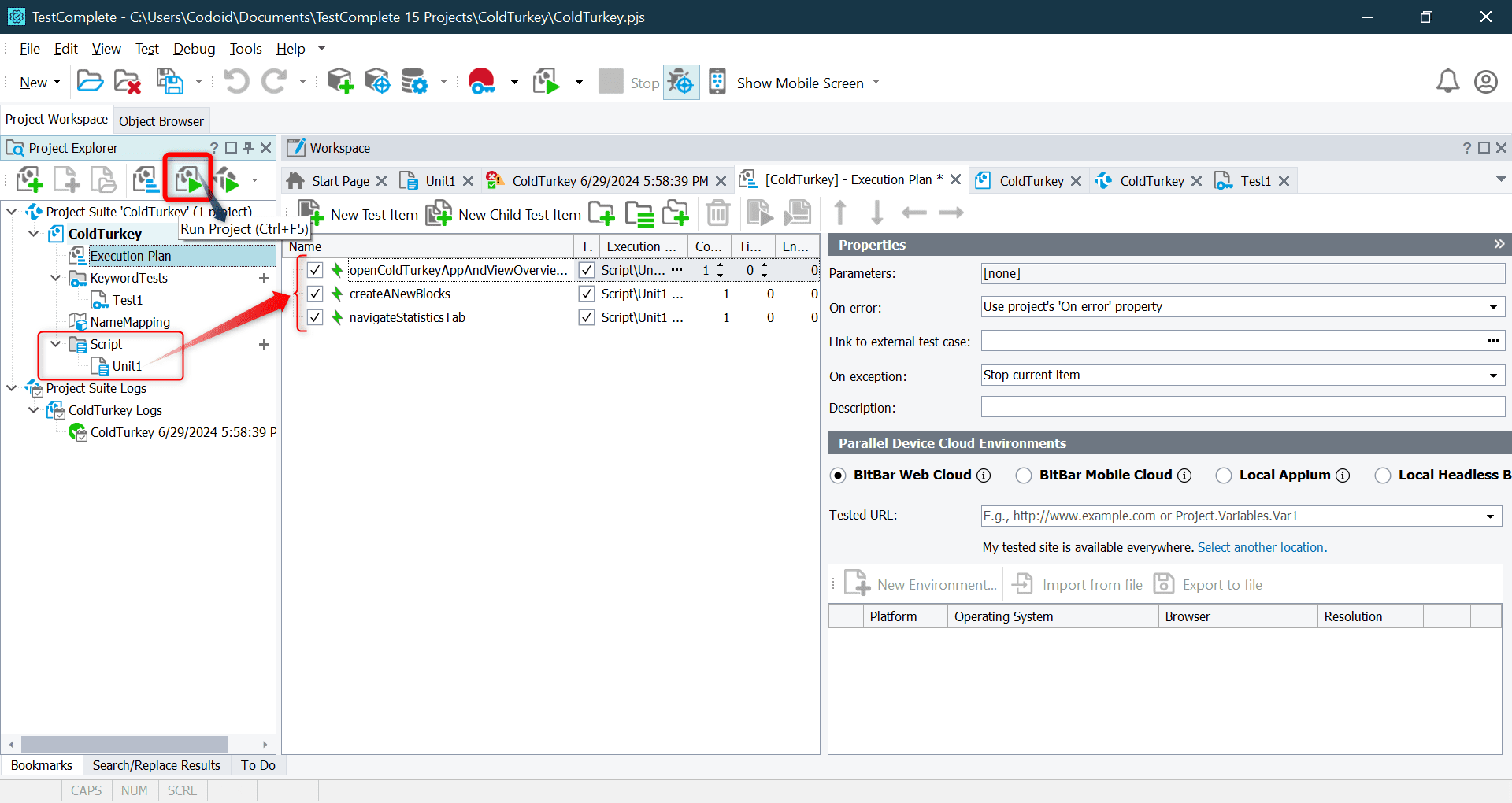Click the Select another location link
This screenshot has height=803, width=1512.
pos(1261,546)
